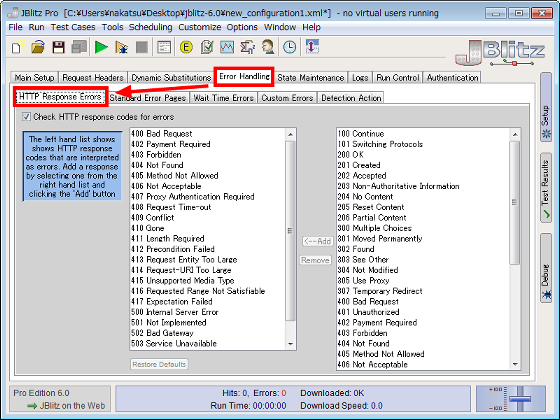
Task: Click the grey stop square icon
Action: pyautogui.click(x=142, y=47)
